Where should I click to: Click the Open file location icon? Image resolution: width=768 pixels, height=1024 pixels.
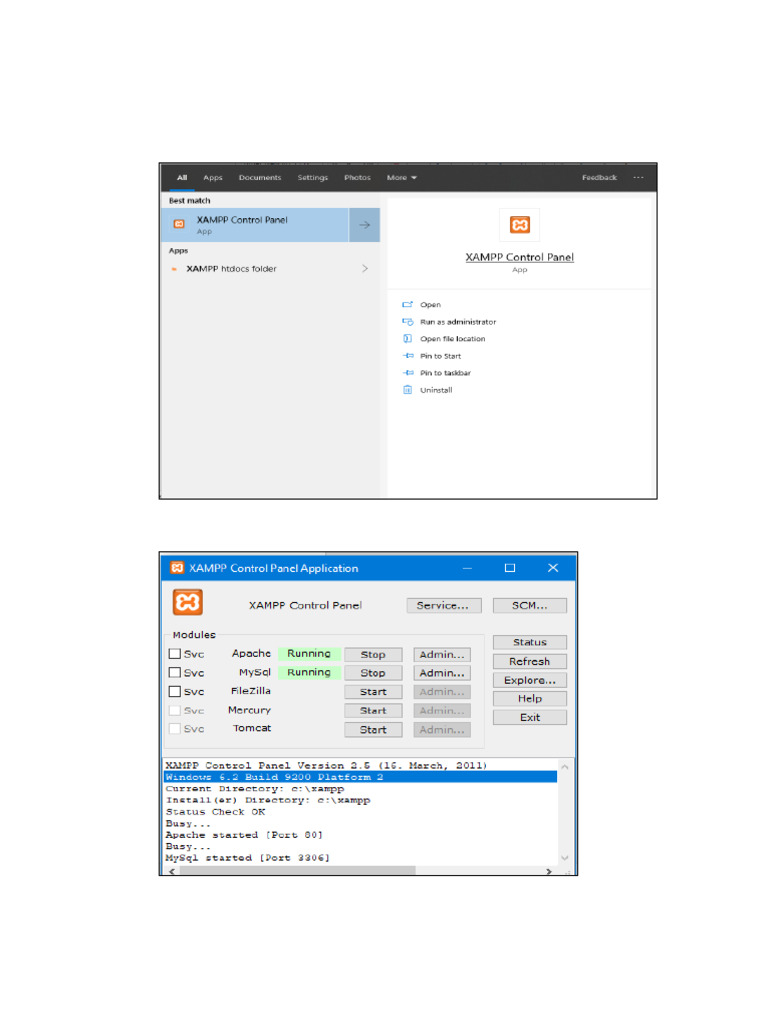408,338
